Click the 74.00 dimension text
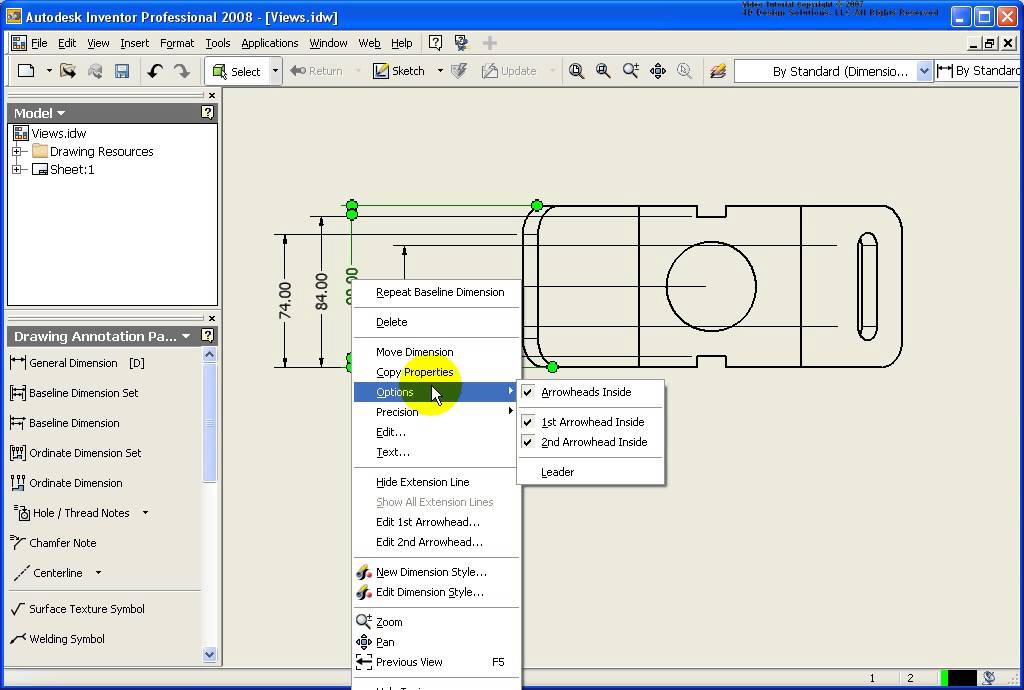The width and height of the screenshot is (1024, 690). tap(285, 301)
